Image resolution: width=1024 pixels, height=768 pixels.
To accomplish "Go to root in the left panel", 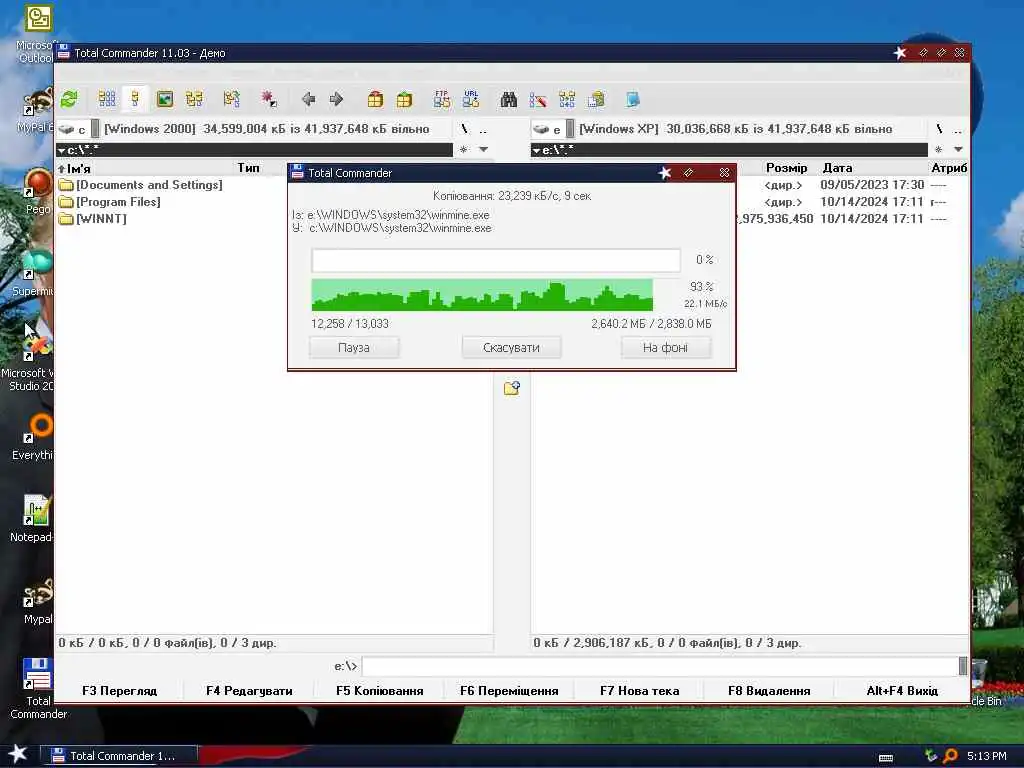I will 464,129.
